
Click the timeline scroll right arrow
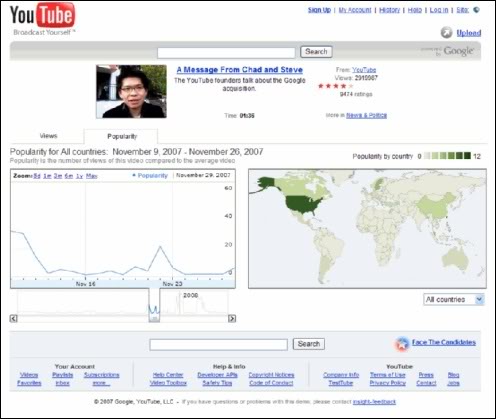232,318
